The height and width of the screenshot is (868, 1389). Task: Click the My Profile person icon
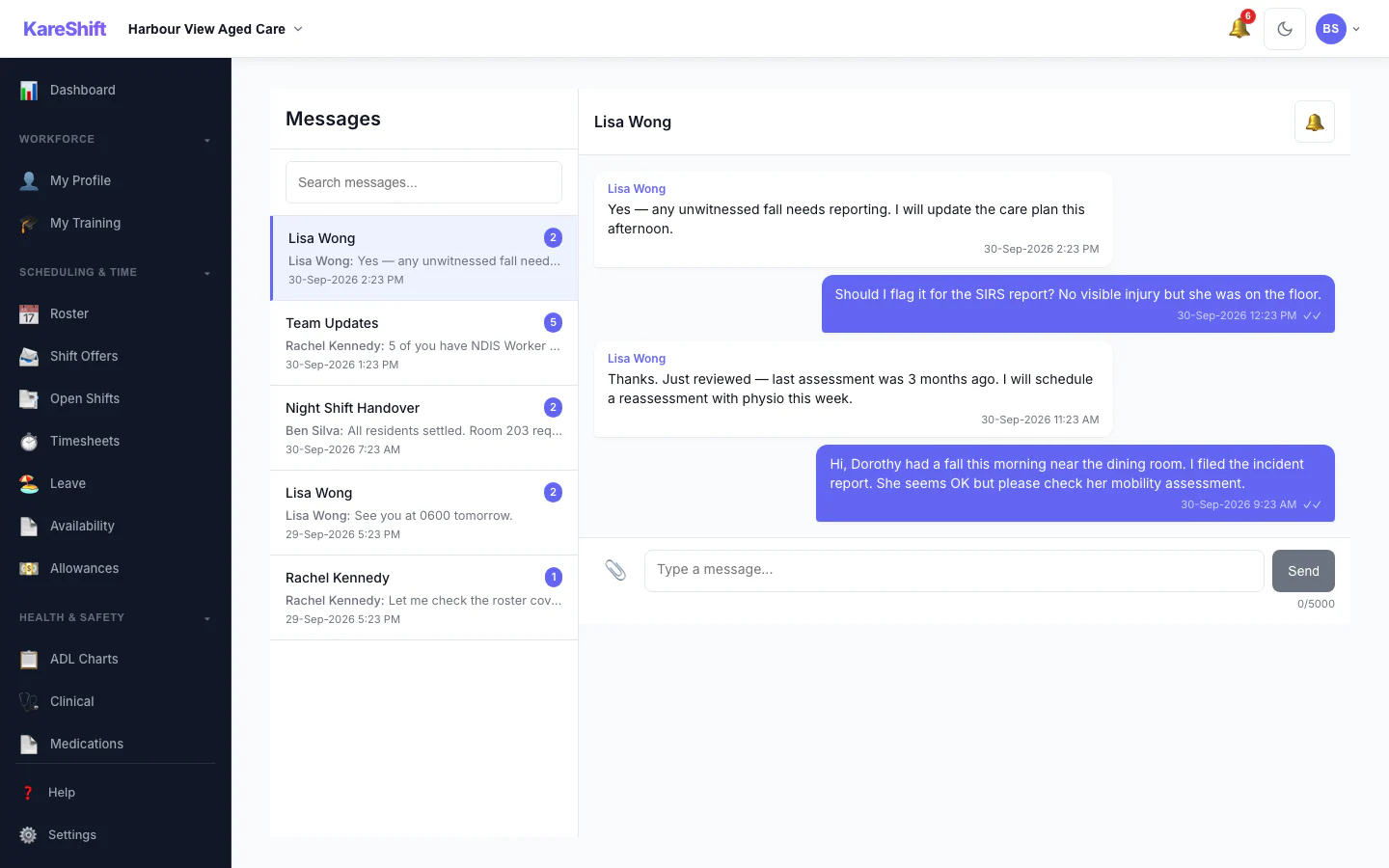coord(29,181)
